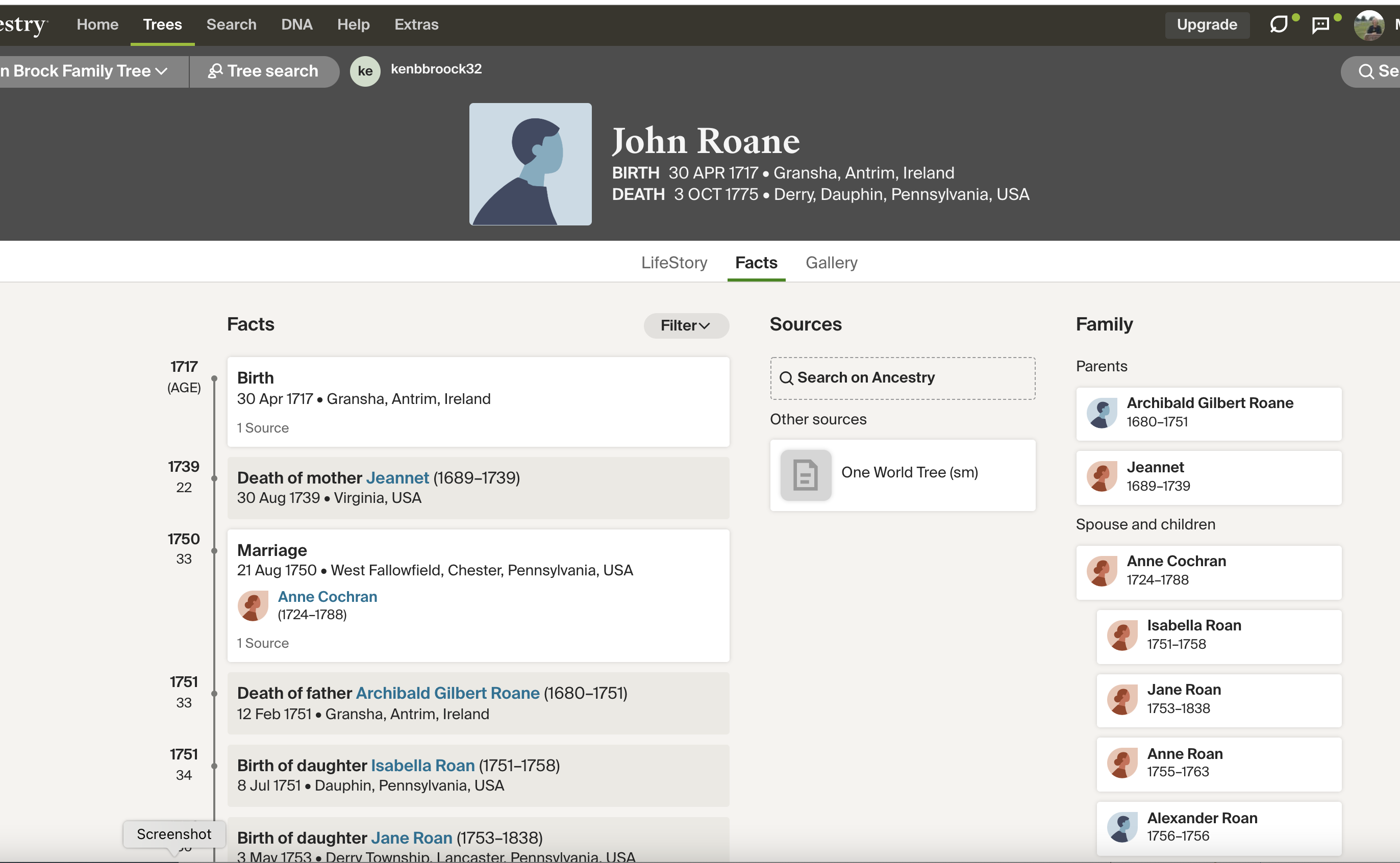This screenshot has width=1400, height=863.
Task: Click the Upgrade button
Action: click(1207, 24)
